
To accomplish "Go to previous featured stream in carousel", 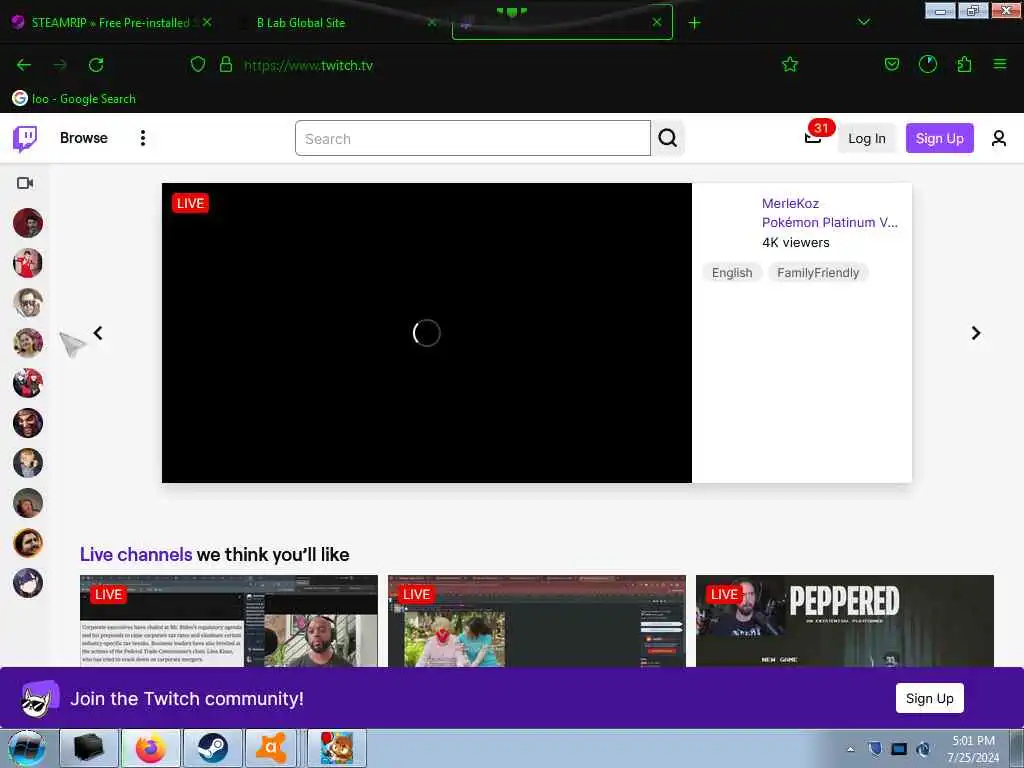I will click(x=98, y=333).
